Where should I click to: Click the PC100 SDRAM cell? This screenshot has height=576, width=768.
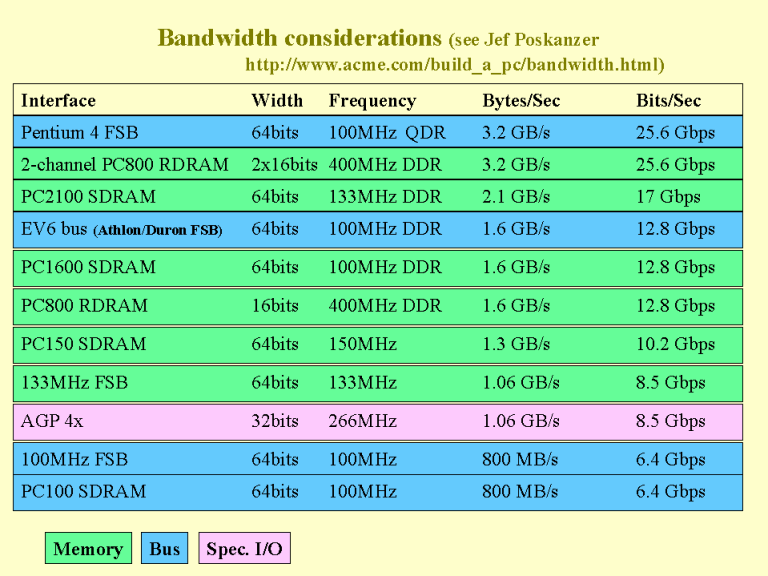click(84, 491)
